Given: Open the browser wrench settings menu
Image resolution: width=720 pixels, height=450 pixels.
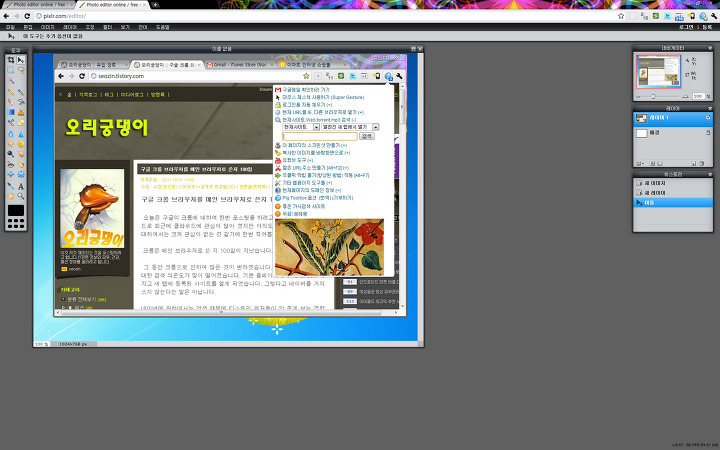Looking at the screenshot, I should tap(714, 16).
